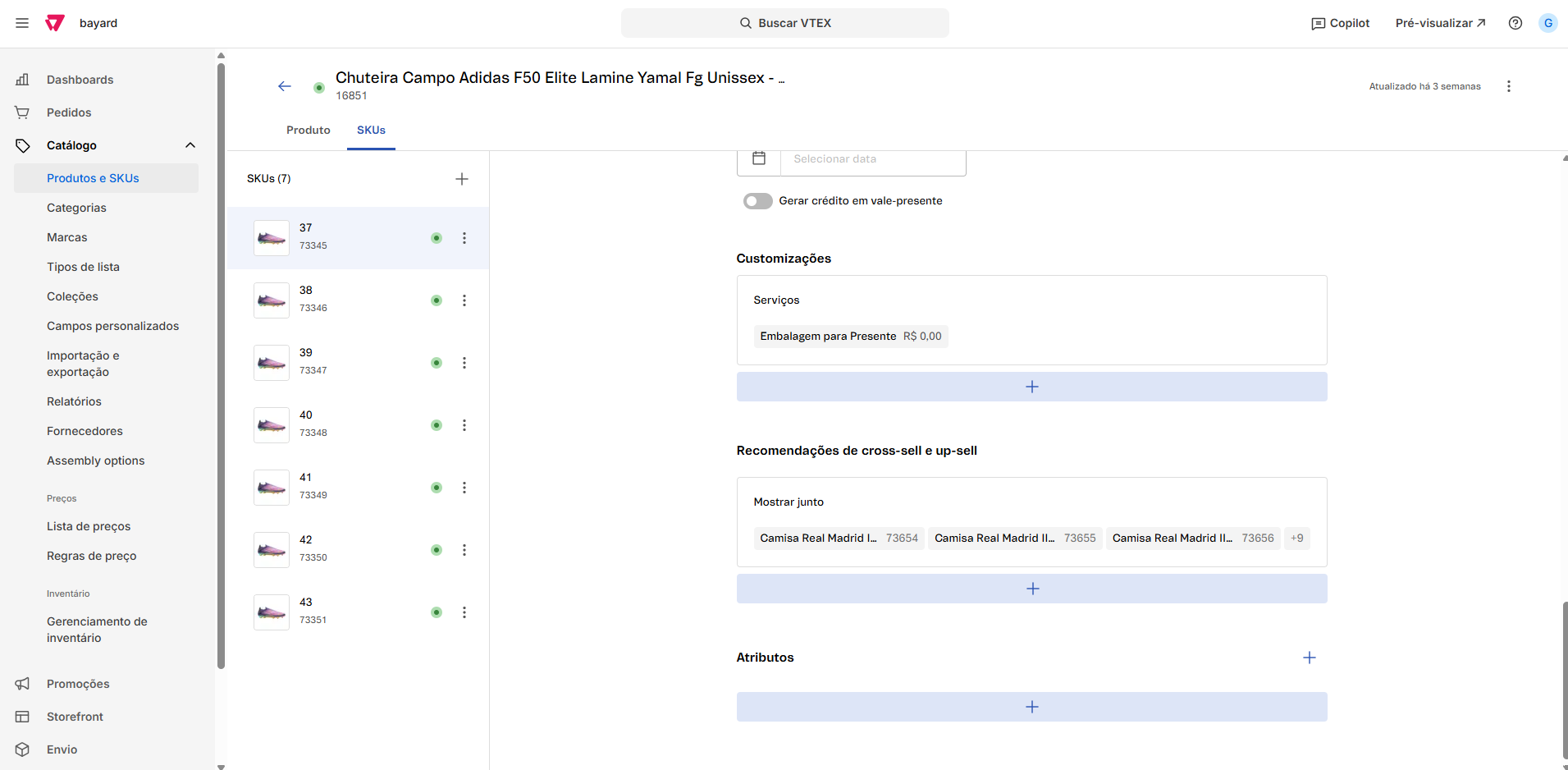This screenshot has width=1568, height=770.
Task: Click the Dashboards chart icon
Action: pos(22,80)
